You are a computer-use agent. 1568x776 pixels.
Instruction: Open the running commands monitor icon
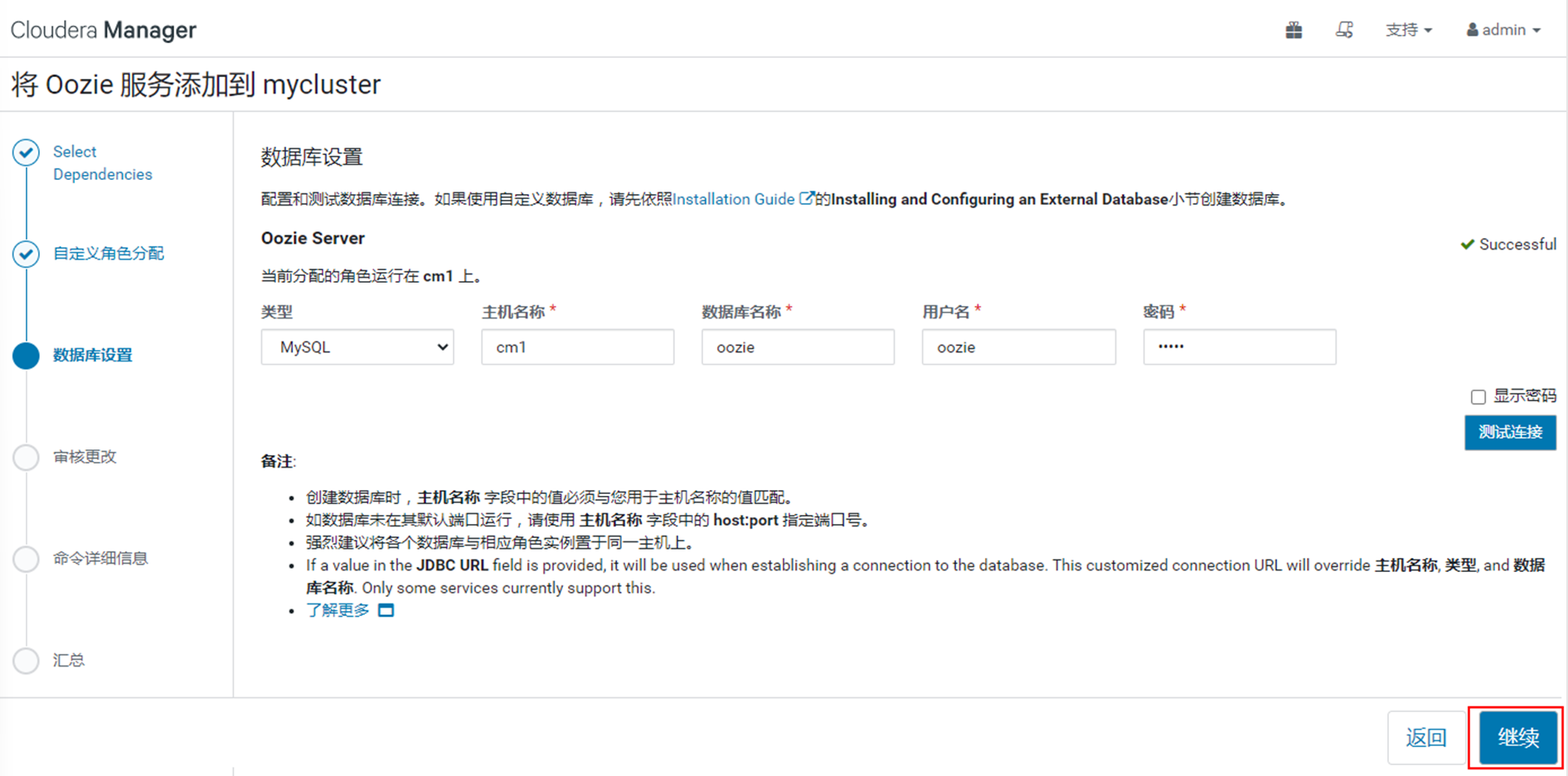(x=1344, y=31)
